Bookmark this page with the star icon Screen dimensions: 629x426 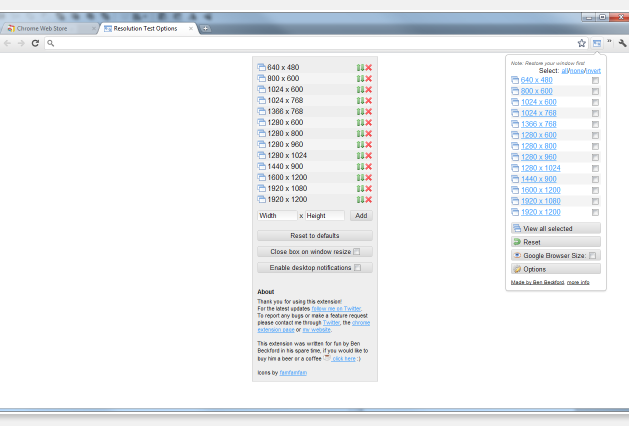[x=581, y=43]
